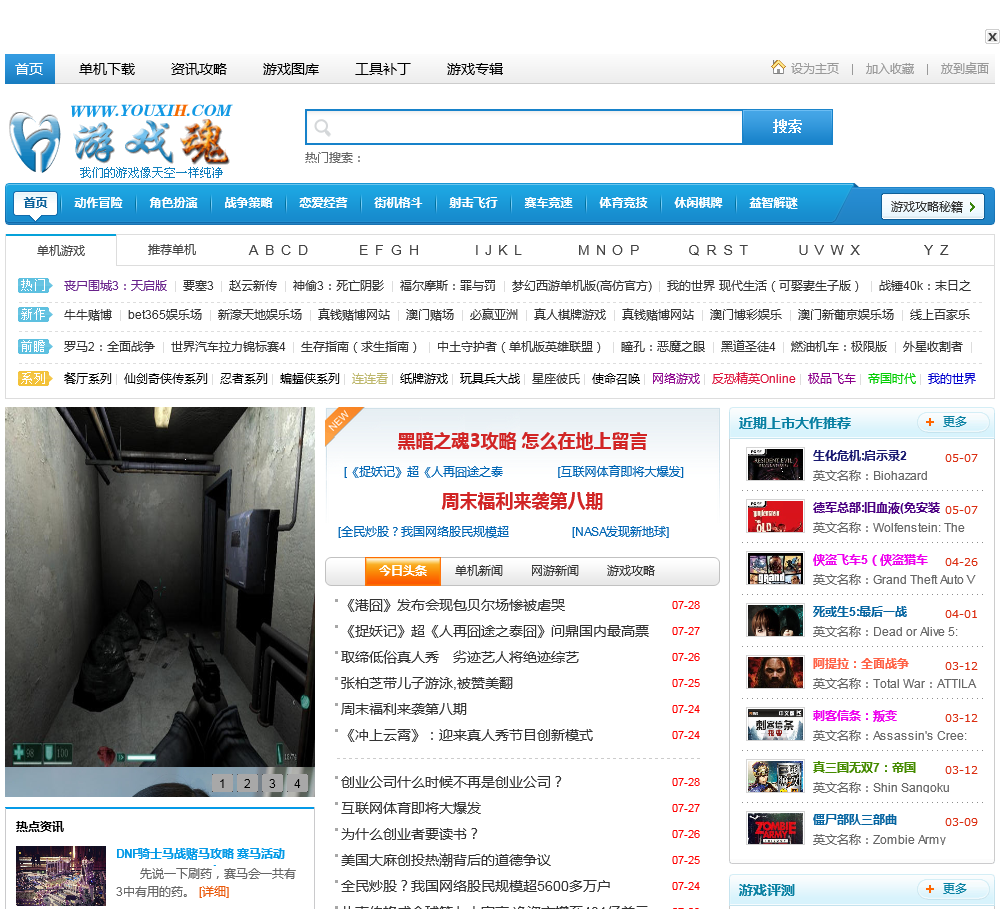Screen dimensions: 1000x909
Task: Switch to 单机新闻 news tab
Action: pos(479,571)
